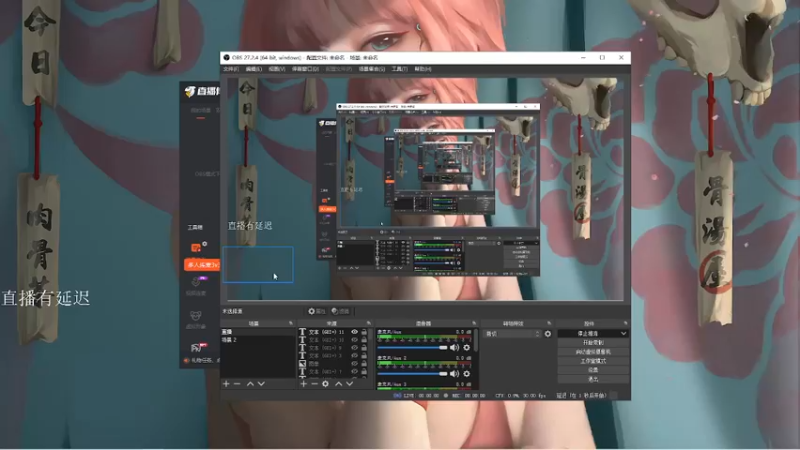Click the 属性 button above the scenes panel

pos(317,311)
